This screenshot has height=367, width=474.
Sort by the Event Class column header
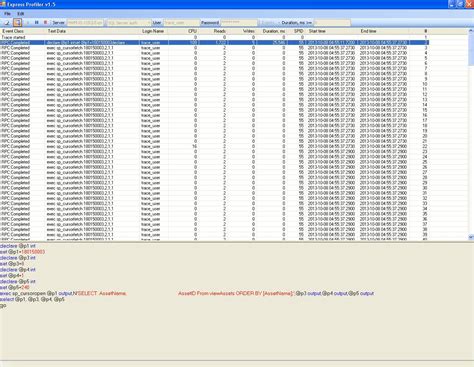coord(22,31)
